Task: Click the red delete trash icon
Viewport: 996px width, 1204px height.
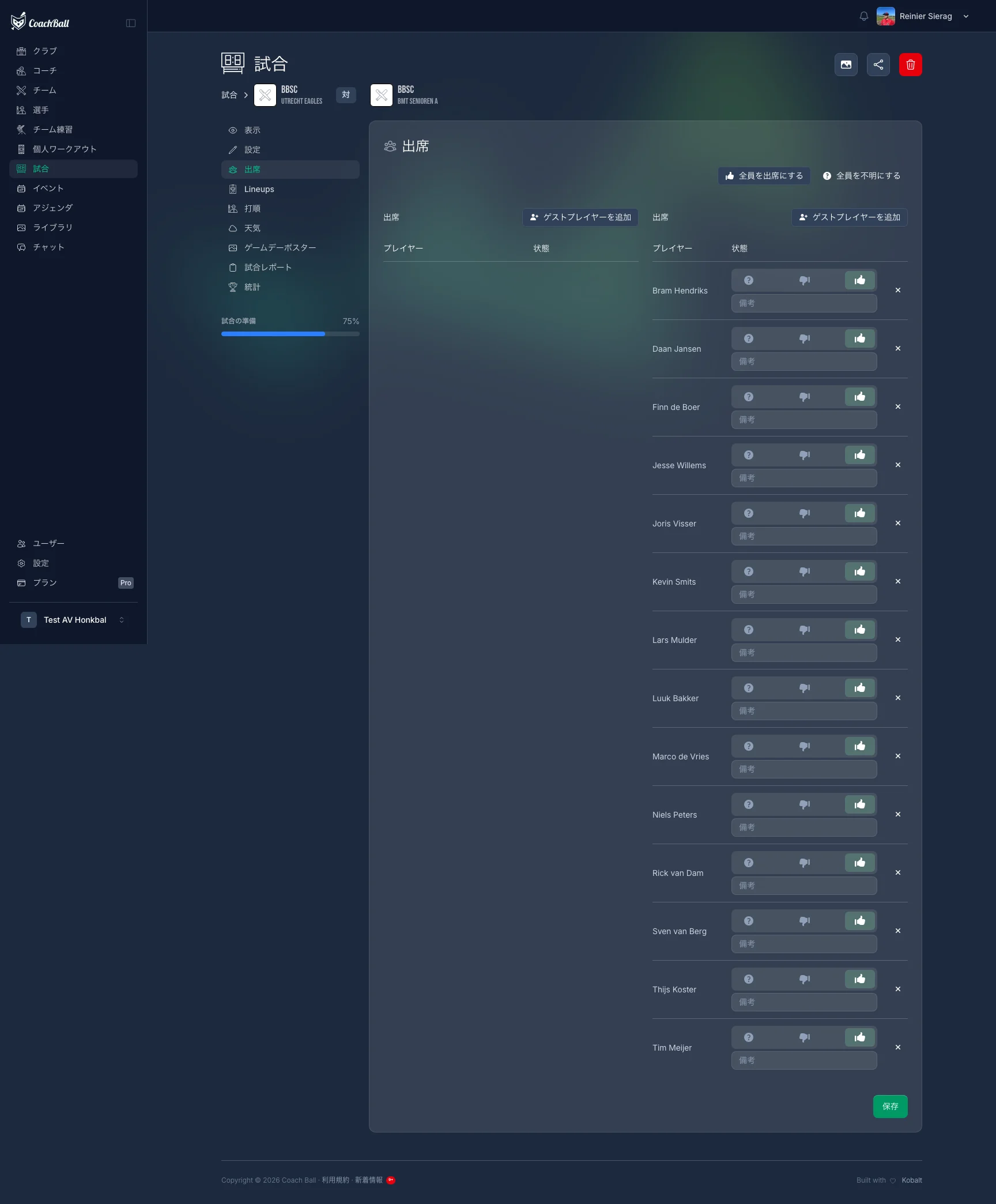Action: pos(910,65)
